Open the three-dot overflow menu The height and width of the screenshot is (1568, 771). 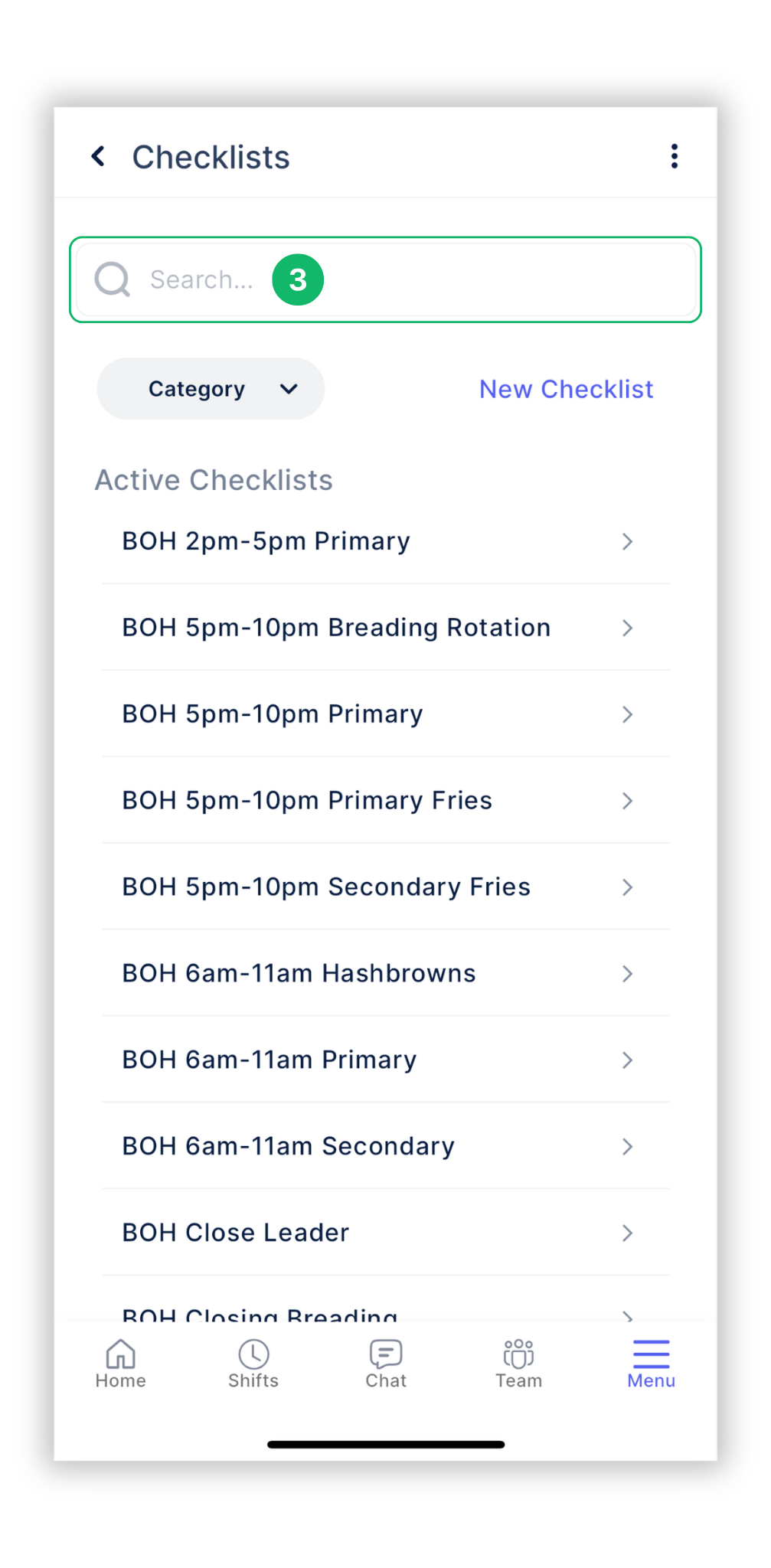675,155
